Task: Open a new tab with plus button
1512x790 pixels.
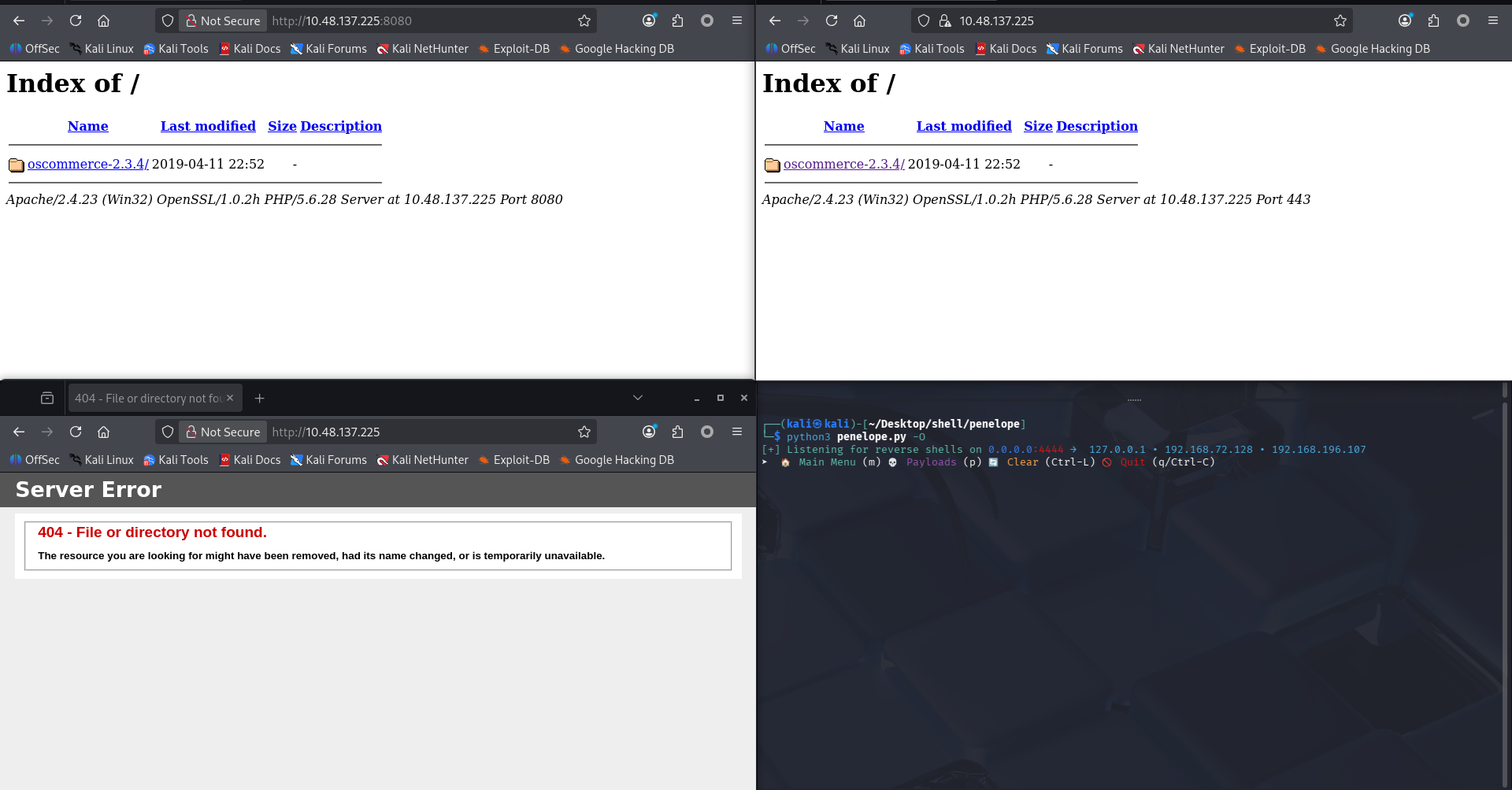Action: [259, 399]
